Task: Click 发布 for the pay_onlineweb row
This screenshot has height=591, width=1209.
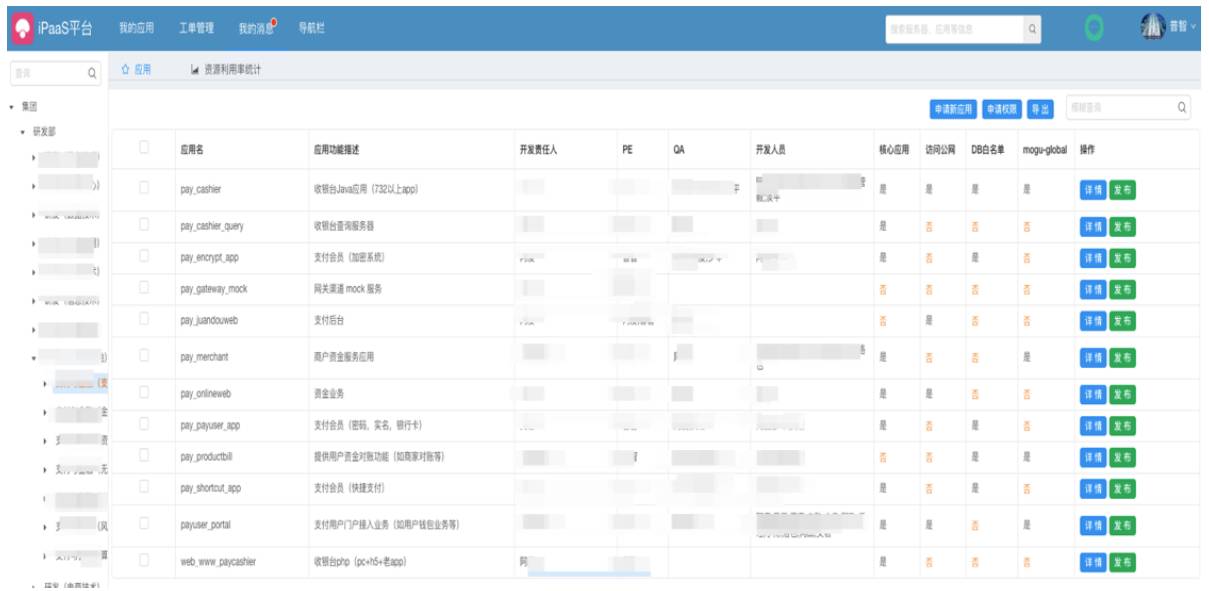Action: (x=1122, y=394)
